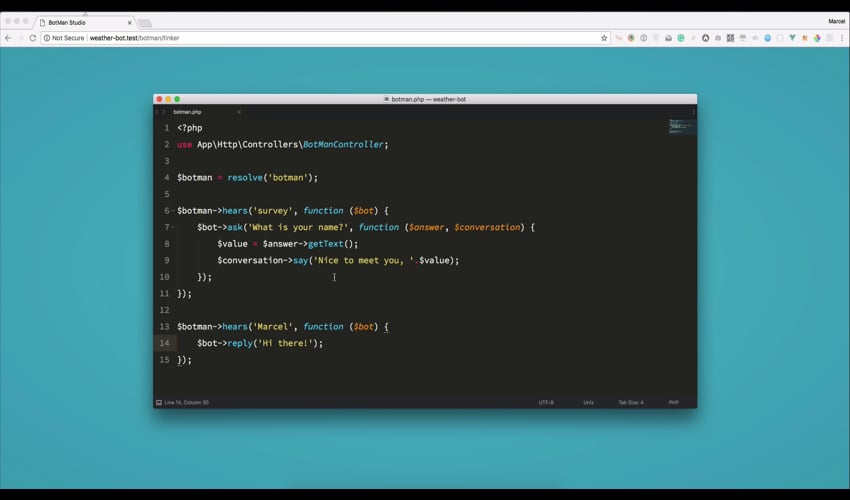Click the circled-i info extension icon

point(643,38)
